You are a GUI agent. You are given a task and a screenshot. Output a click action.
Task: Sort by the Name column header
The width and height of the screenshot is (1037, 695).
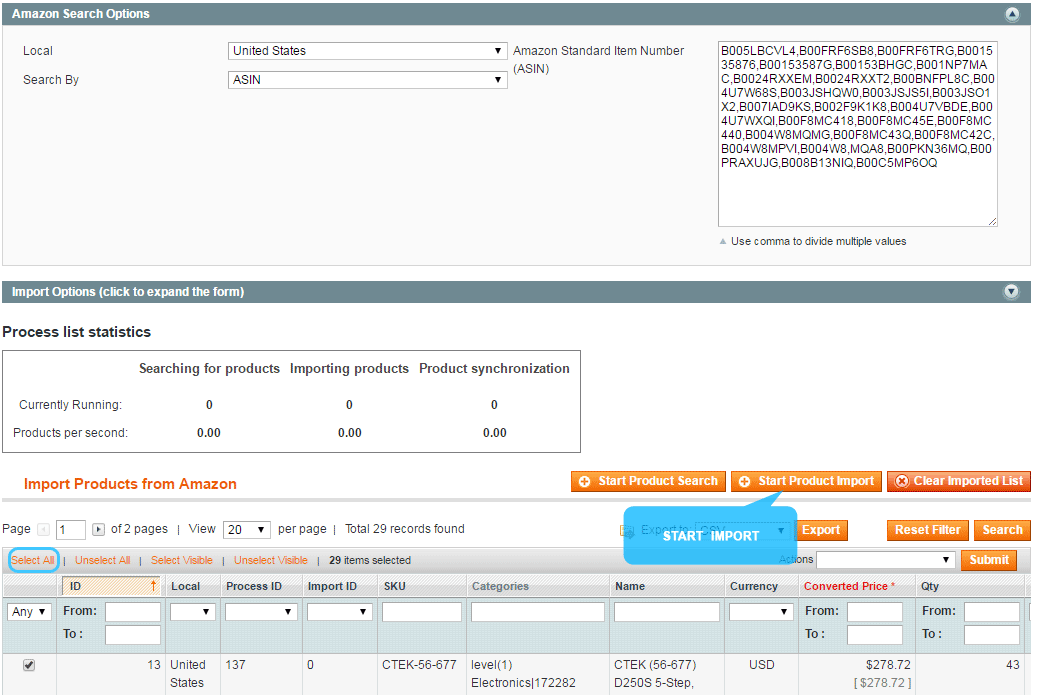tap(630, 587)
